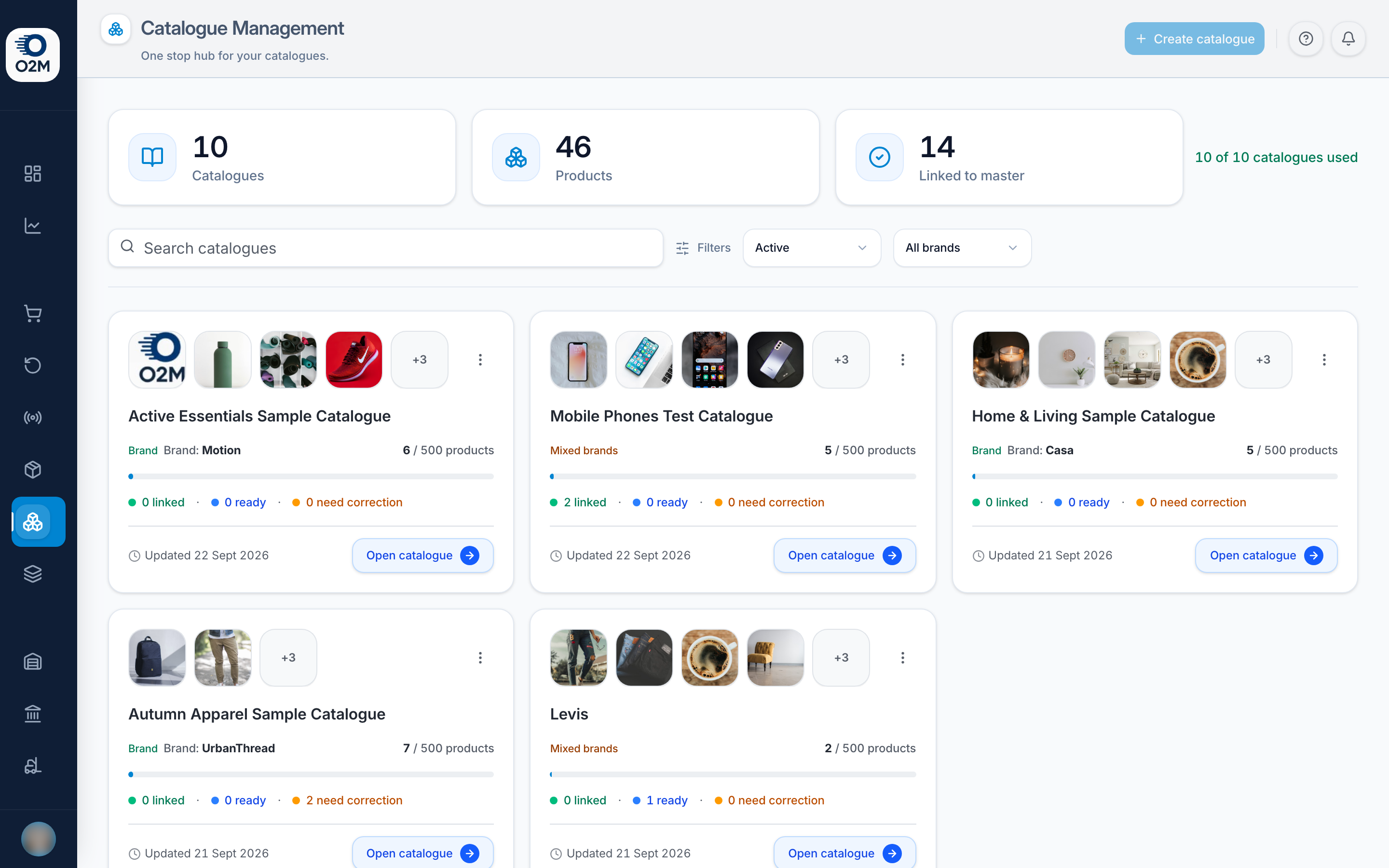Open three-dot menu on Mobile Phones card

pyautogui.click(x=902, y=359)
